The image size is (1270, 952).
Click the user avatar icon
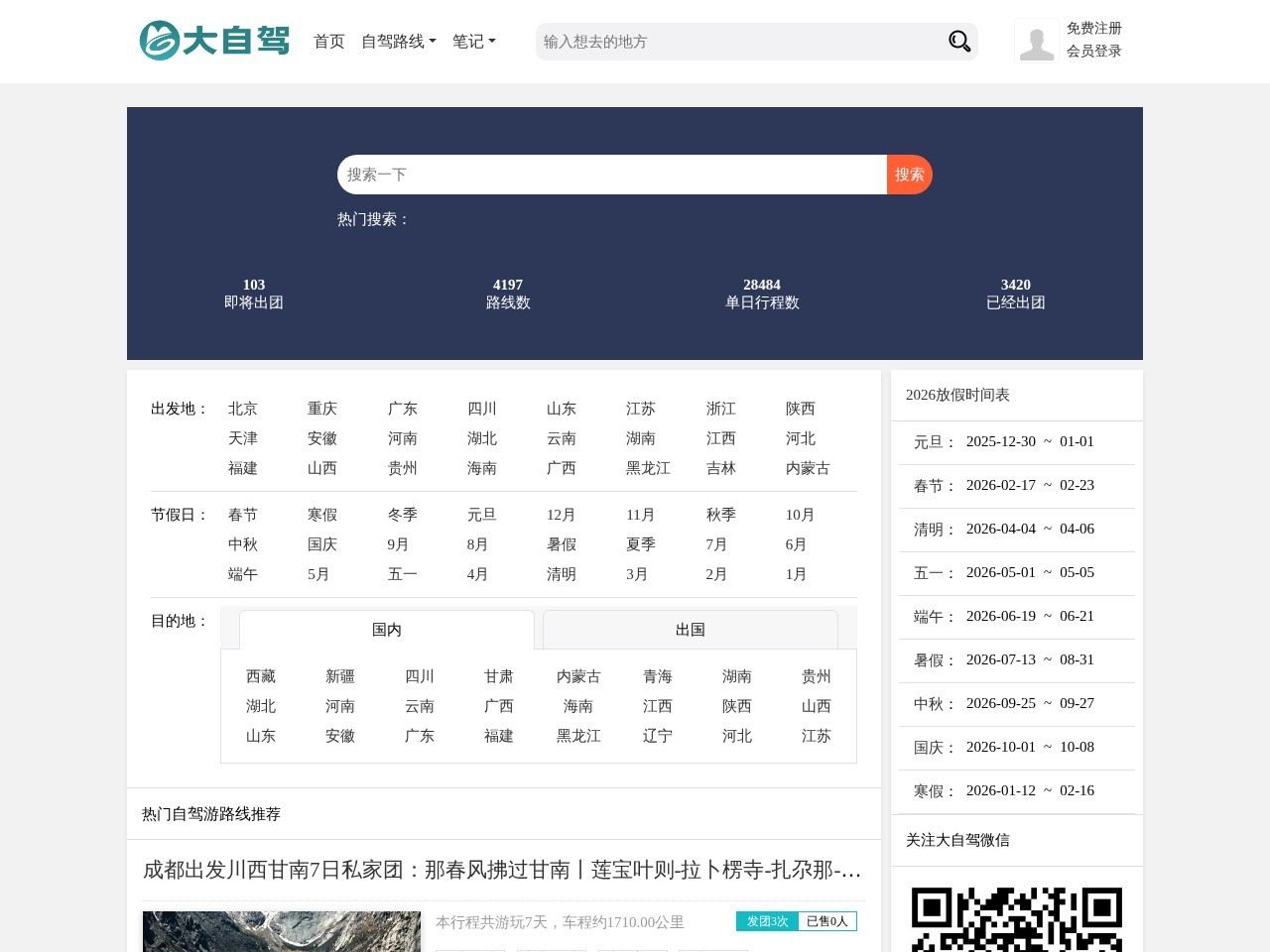pos(1036,41)
